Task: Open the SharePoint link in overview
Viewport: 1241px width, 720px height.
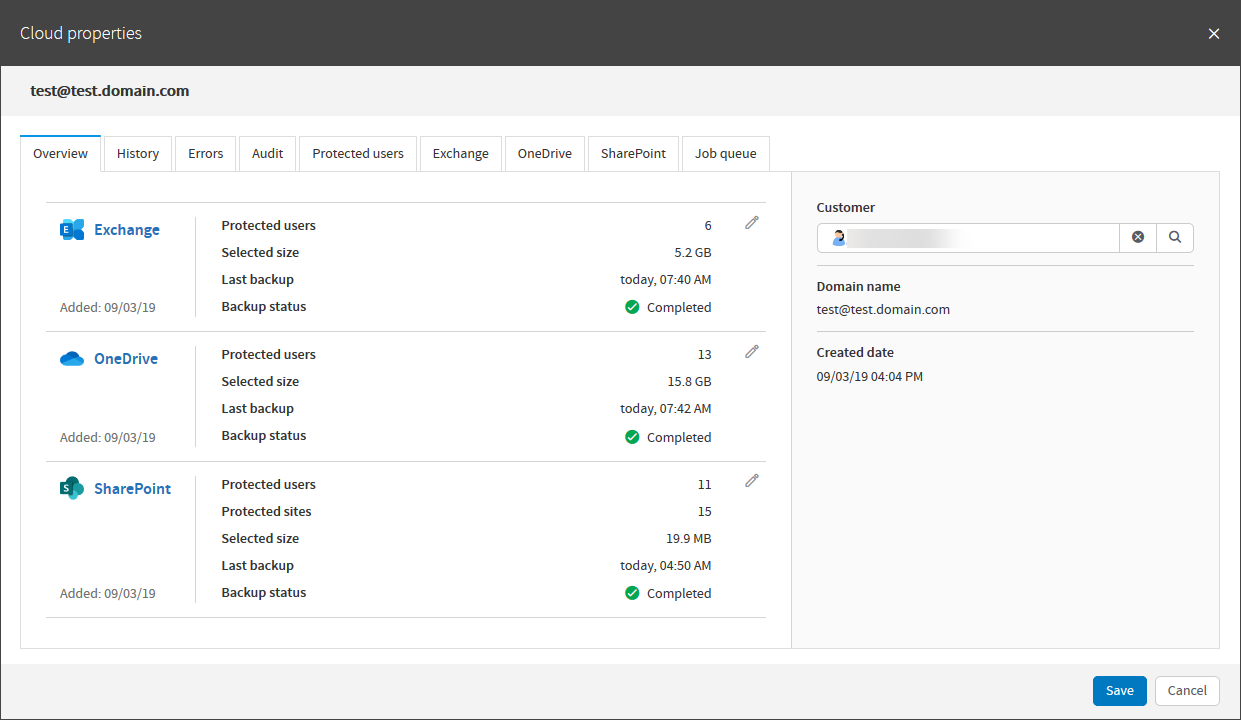Action: tap(132, 489)
